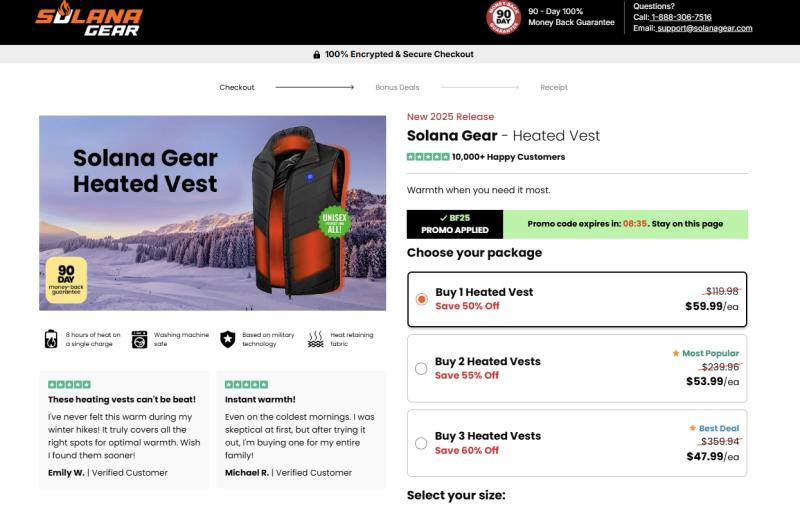Select Buy 1 Heated Vest radio button
800x509 pixels.
click(421, 299)
